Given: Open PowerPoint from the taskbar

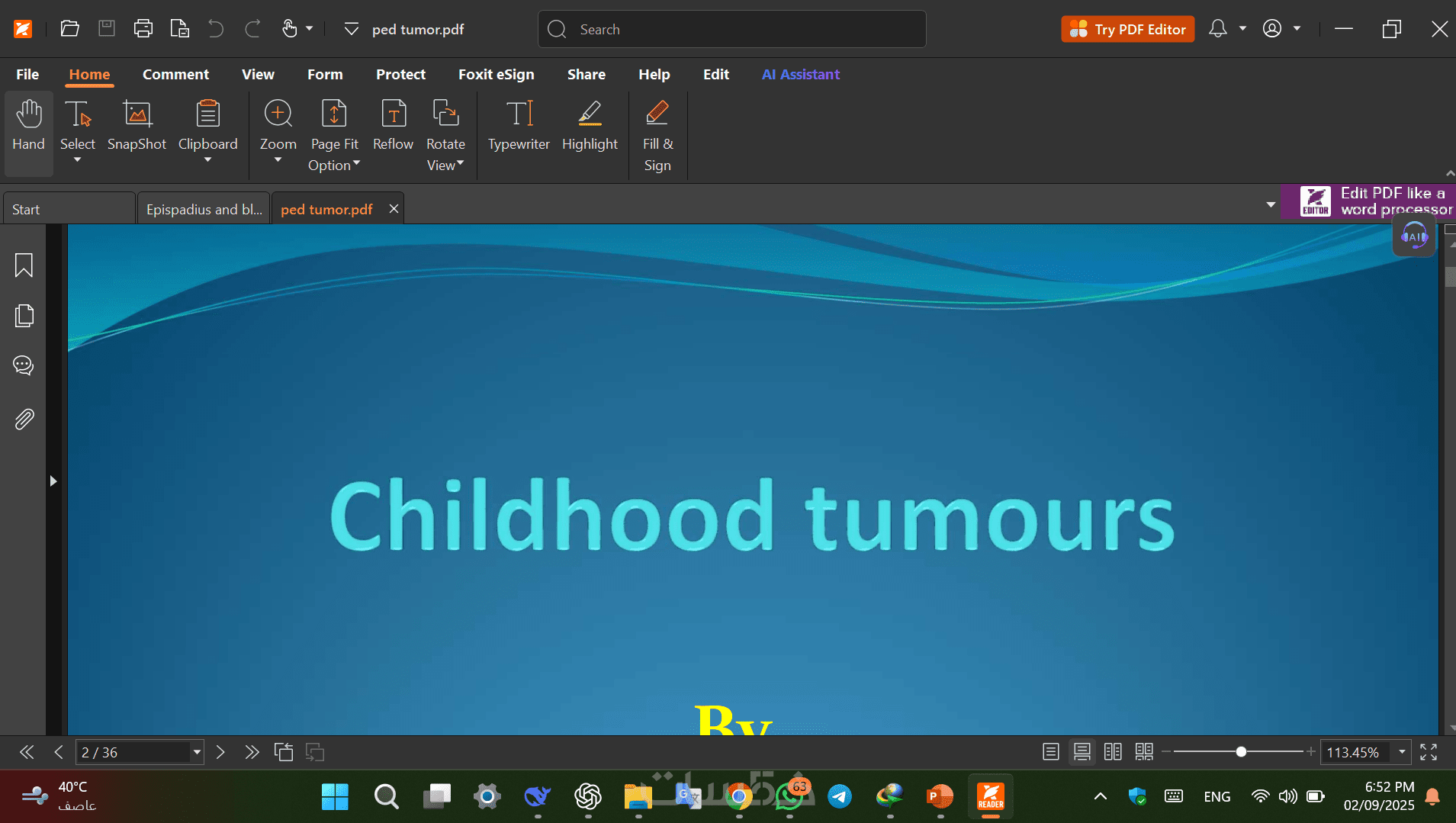Looking at the screenshot, I should click(x=940, y=796).
